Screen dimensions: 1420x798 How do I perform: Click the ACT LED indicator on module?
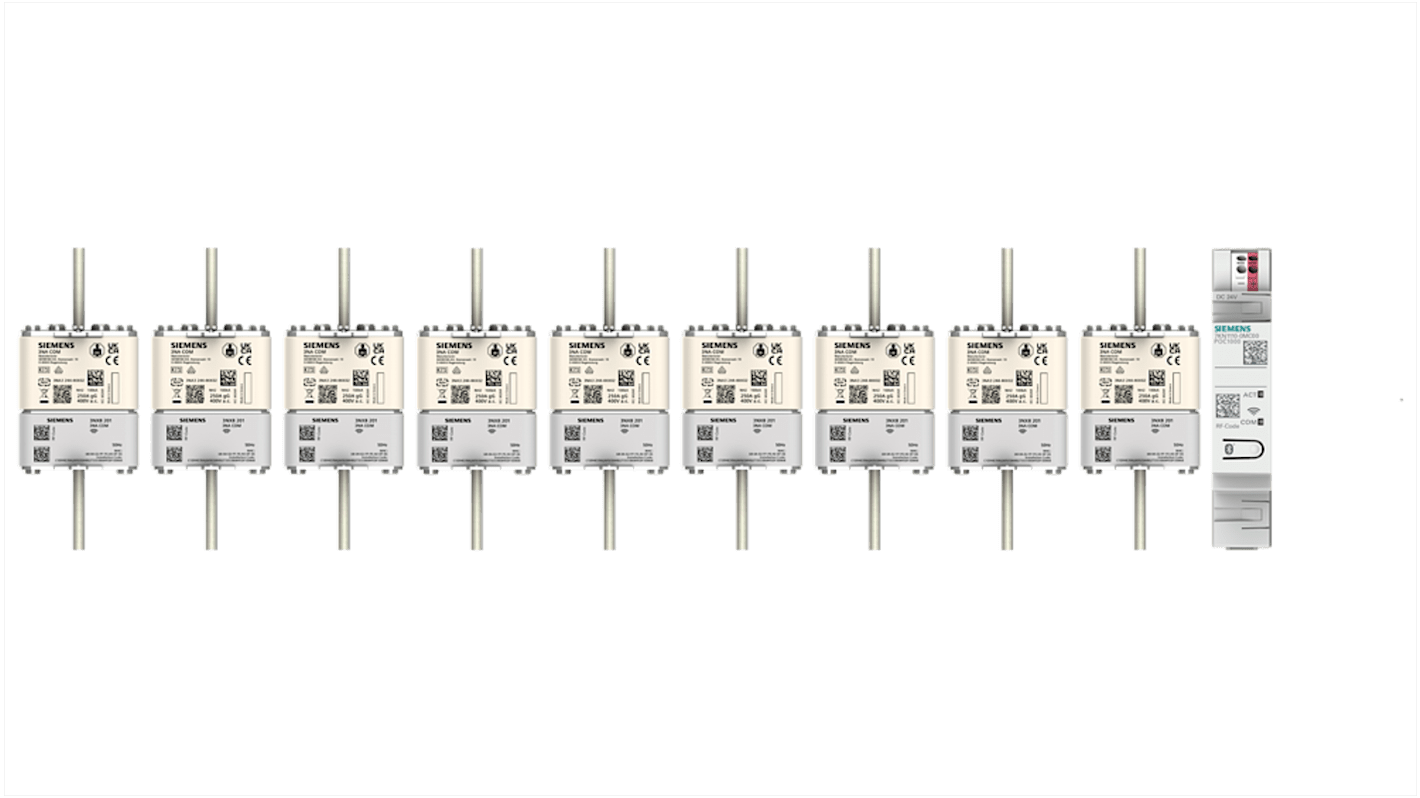(1260, 395)
